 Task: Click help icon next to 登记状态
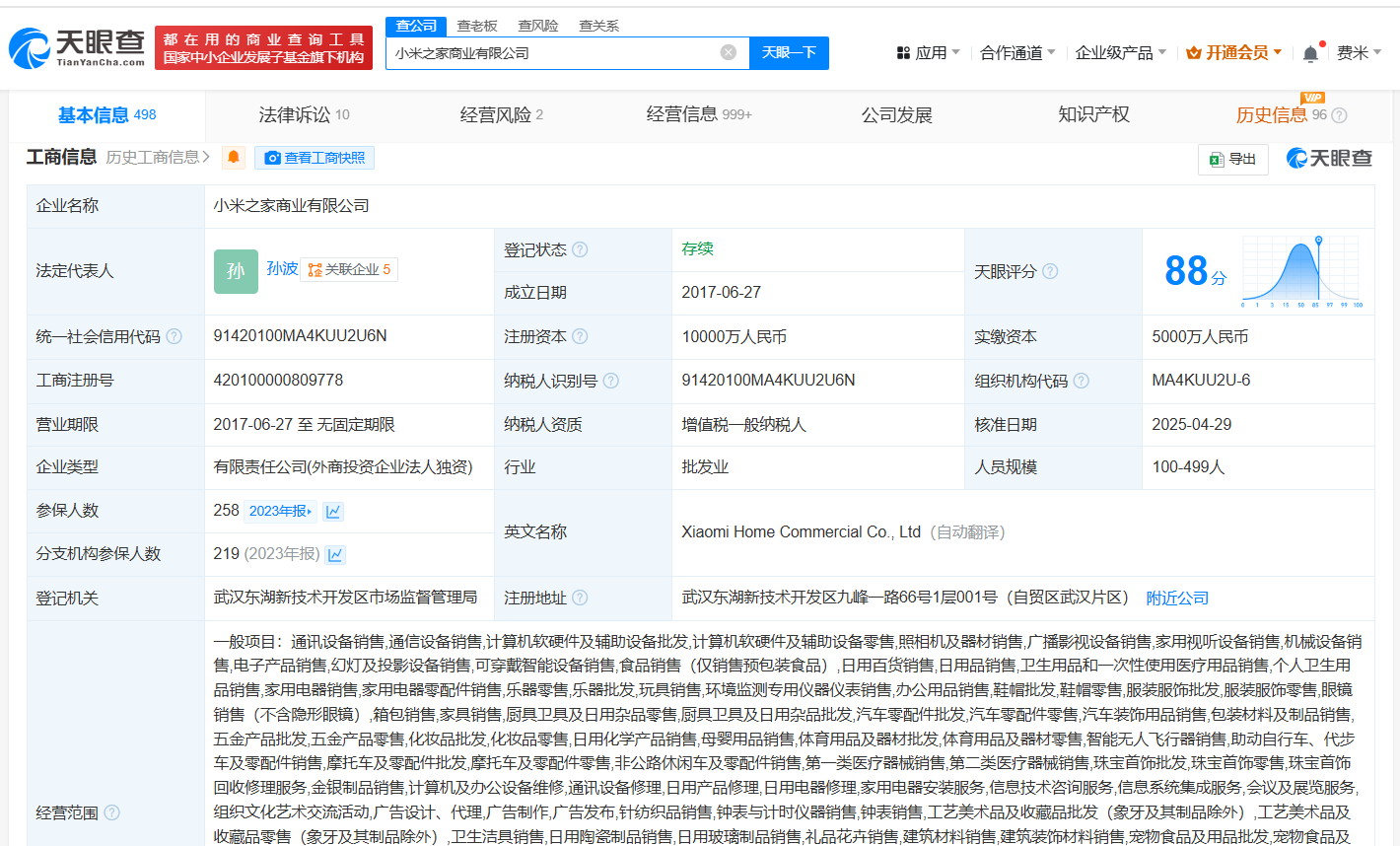pos(580,249)
